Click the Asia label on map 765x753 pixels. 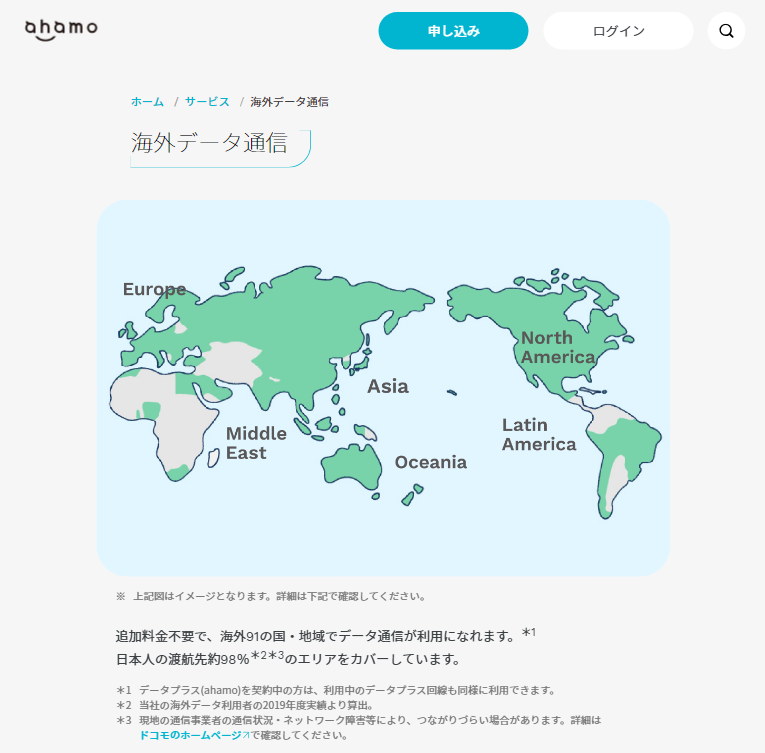388,387
